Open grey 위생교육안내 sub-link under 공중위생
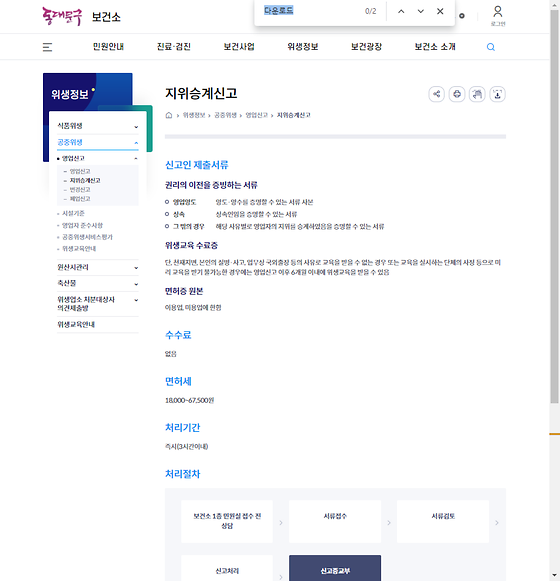560x581 pixels. (x=79, y=249)
